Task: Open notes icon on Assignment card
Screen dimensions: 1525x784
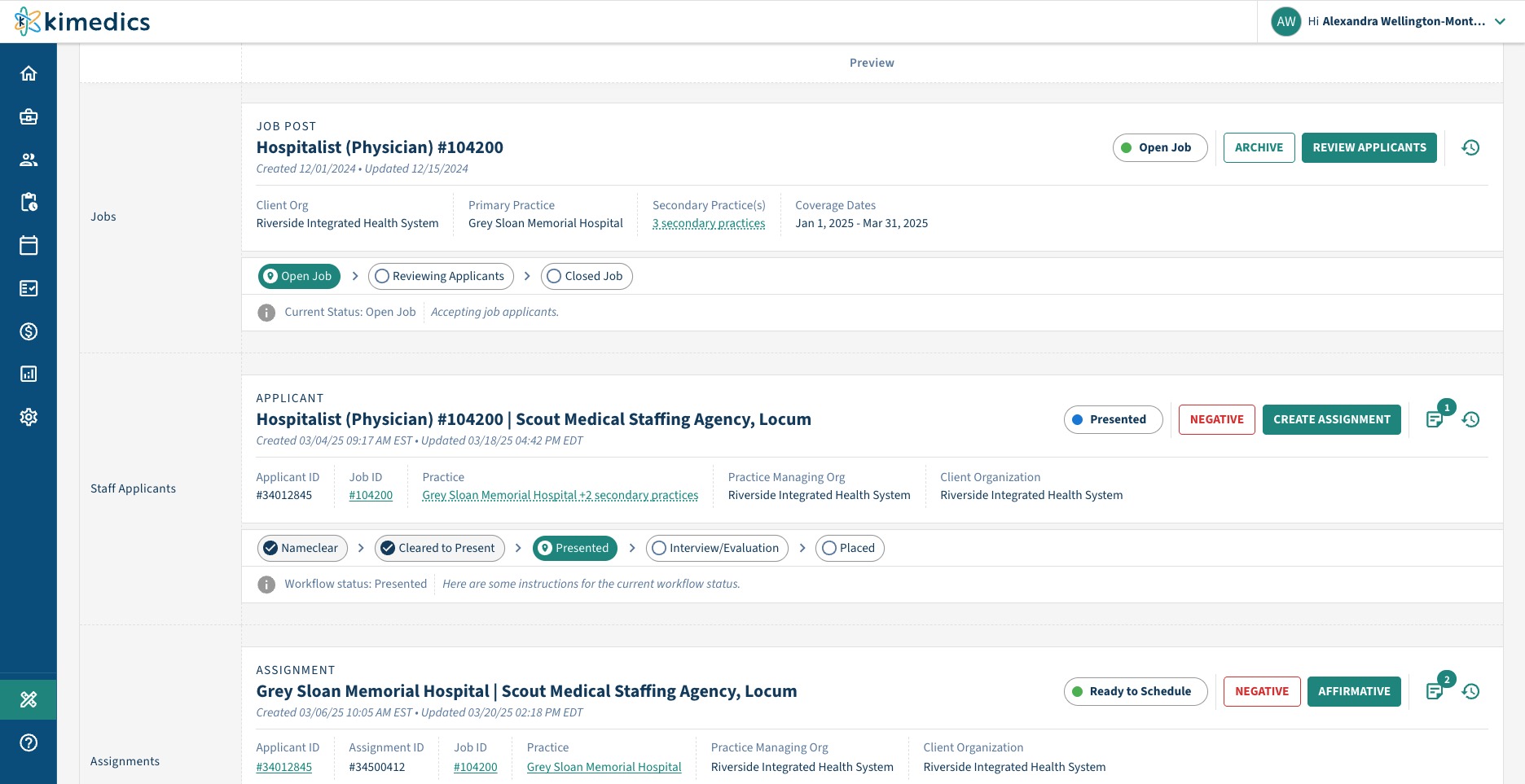Action: pos(1435,691)
